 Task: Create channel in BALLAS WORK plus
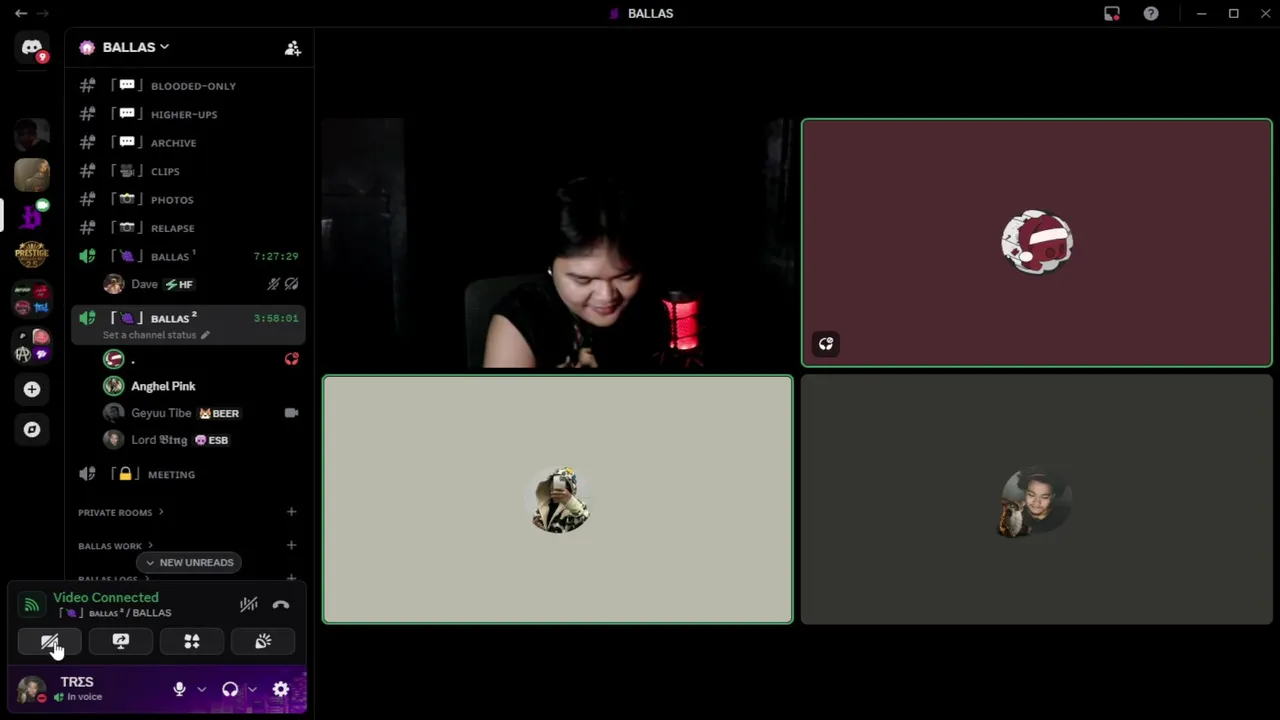(291, 545)
